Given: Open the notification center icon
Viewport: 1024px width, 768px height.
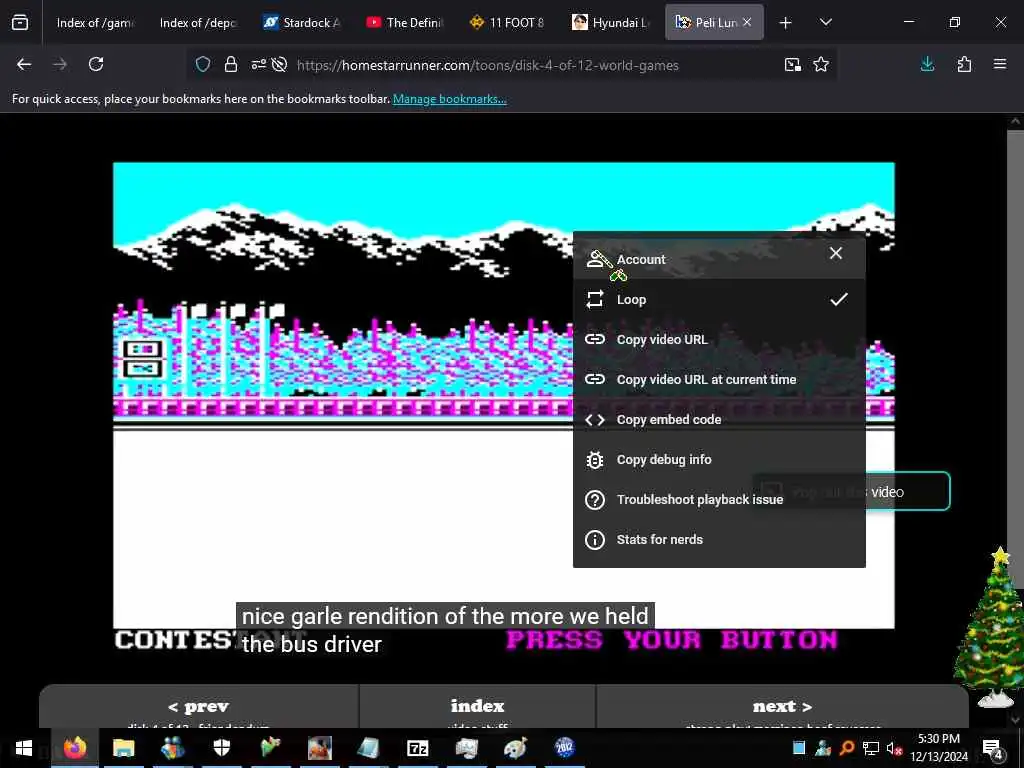Looking at the screenshot, I should pos(993,748).
